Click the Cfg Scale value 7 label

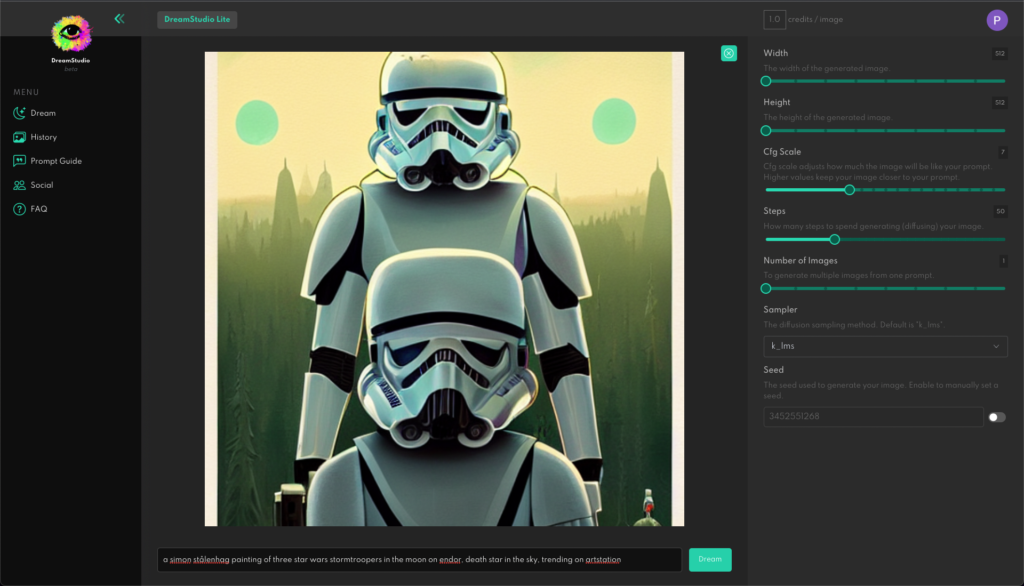point(1003,152)
